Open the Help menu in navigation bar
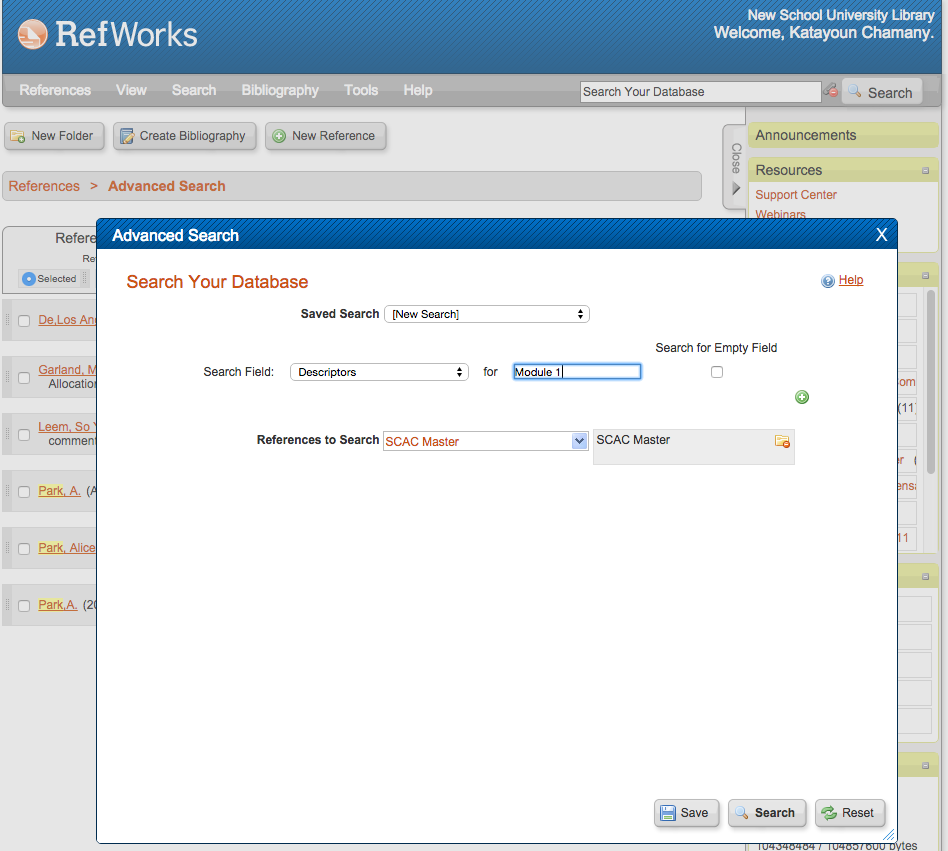This screenshot has width=948, height=851. (x=418, y=90)
